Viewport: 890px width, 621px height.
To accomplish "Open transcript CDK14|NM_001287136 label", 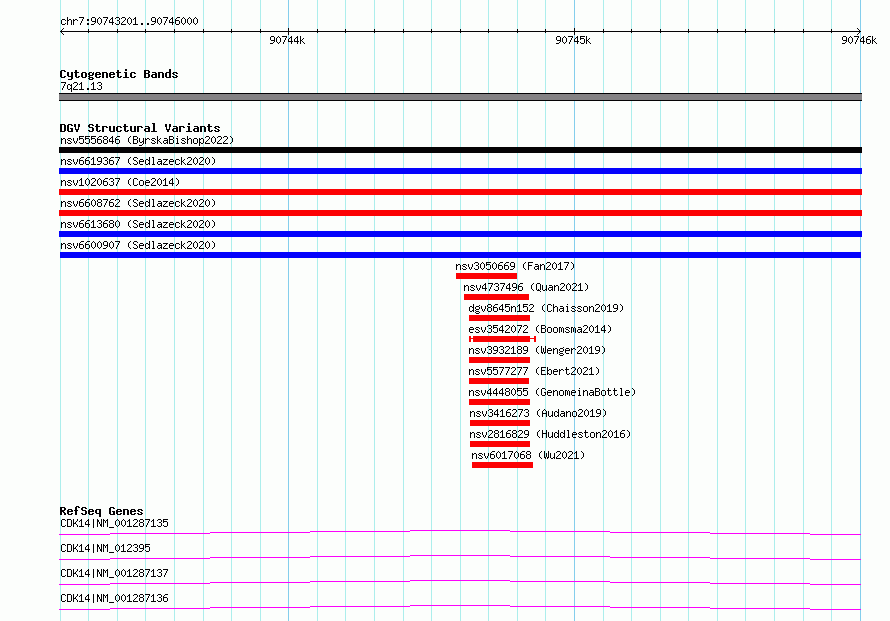I will coord(114,598).
